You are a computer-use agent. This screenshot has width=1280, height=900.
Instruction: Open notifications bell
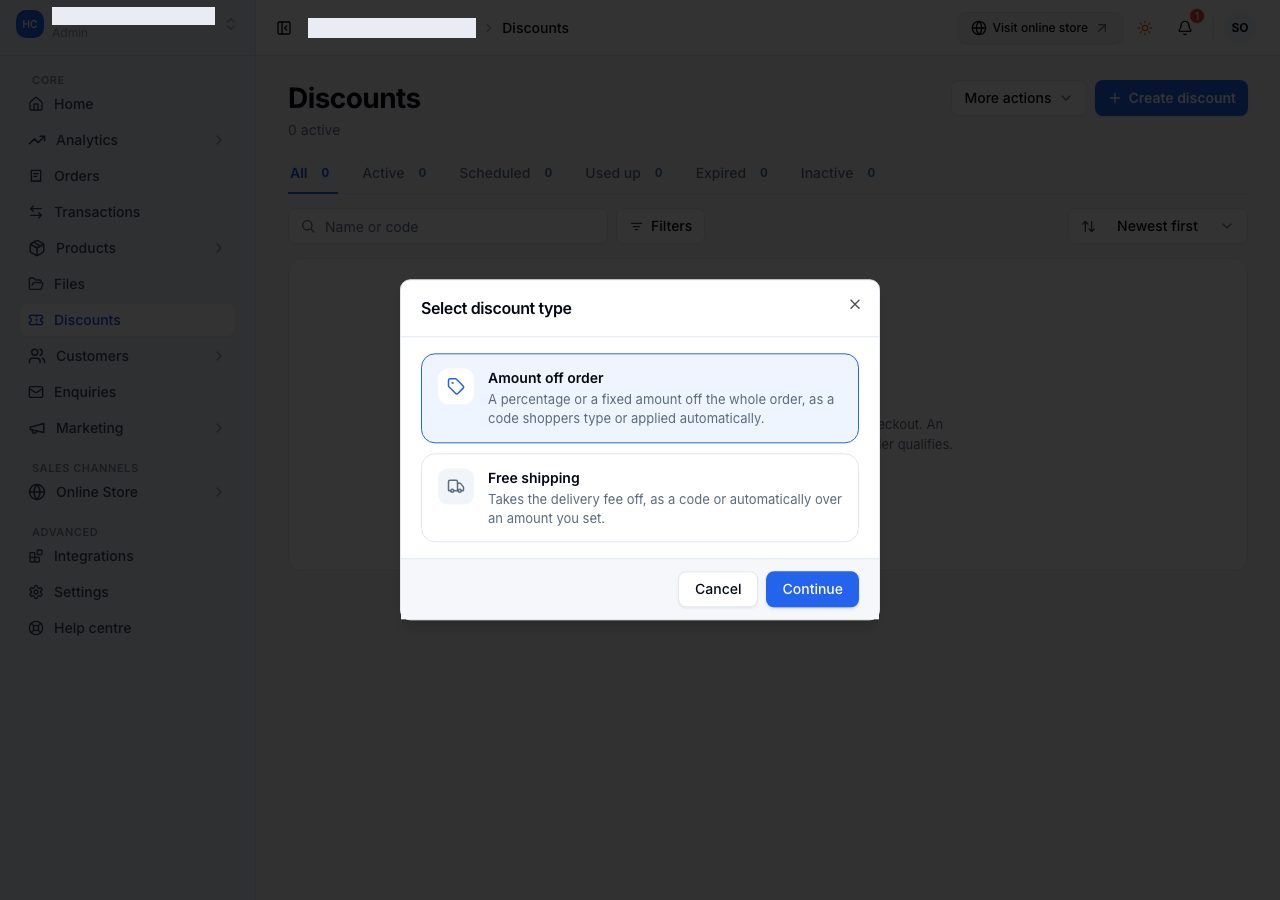point(1185,28)
